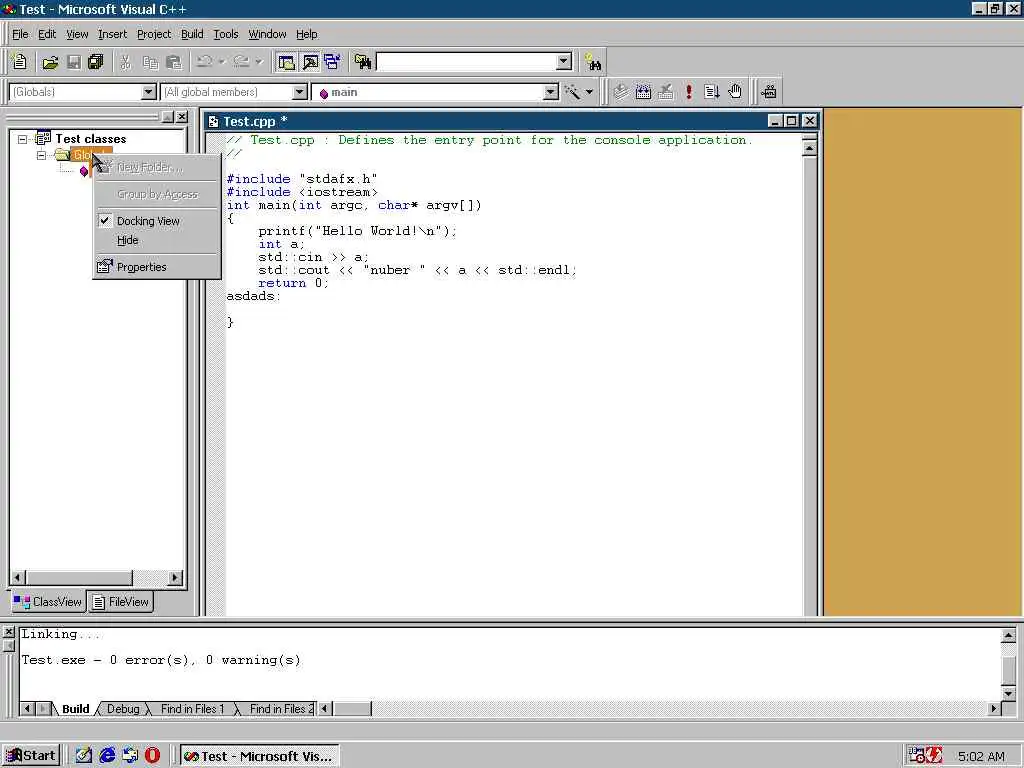Open the WizardBar actions dropdown arrow
The width and height of the screenshot is (1024, 768).
[x=589, y=92]
